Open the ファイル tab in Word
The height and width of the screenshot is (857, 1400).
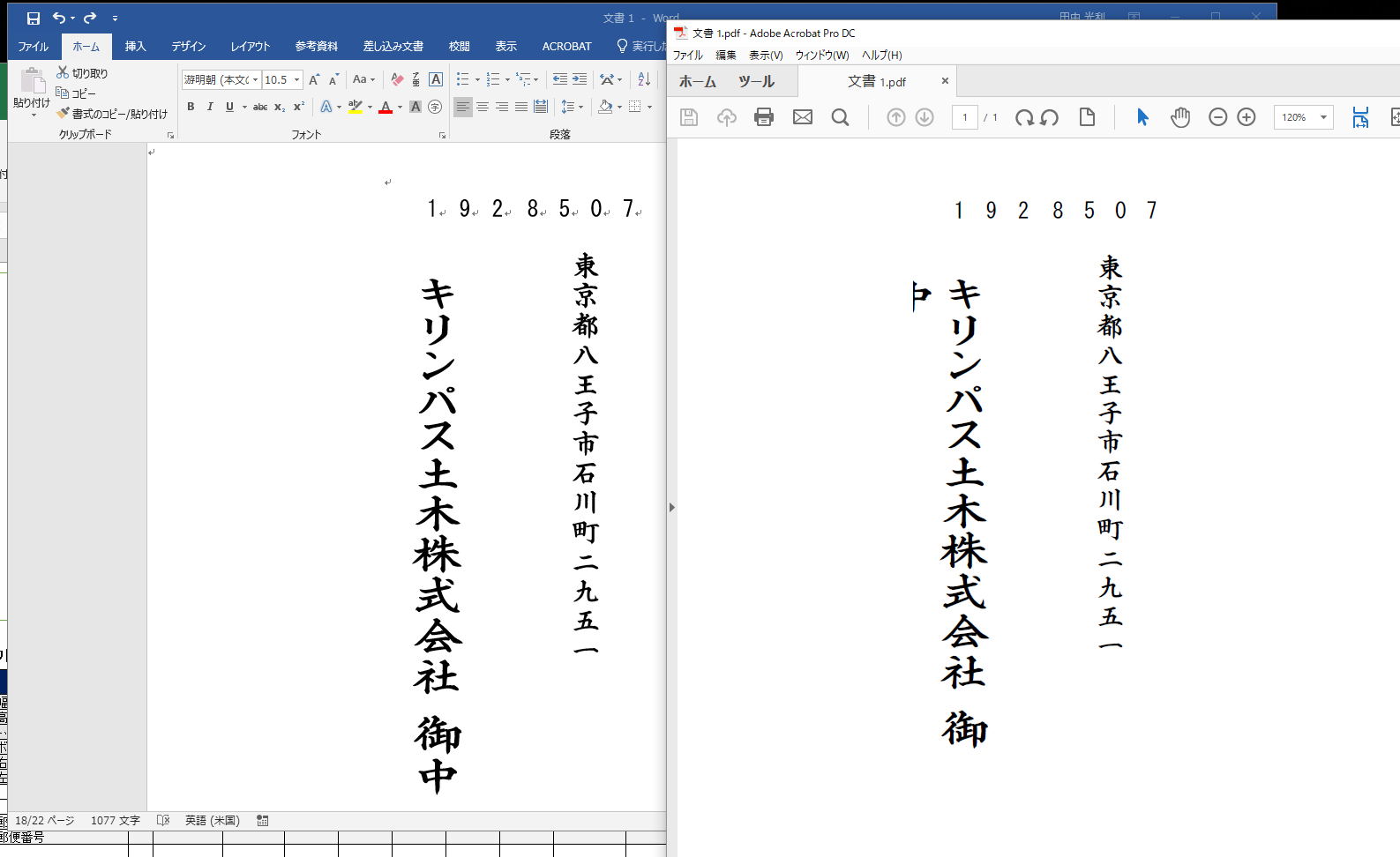[x=34, y=46]
